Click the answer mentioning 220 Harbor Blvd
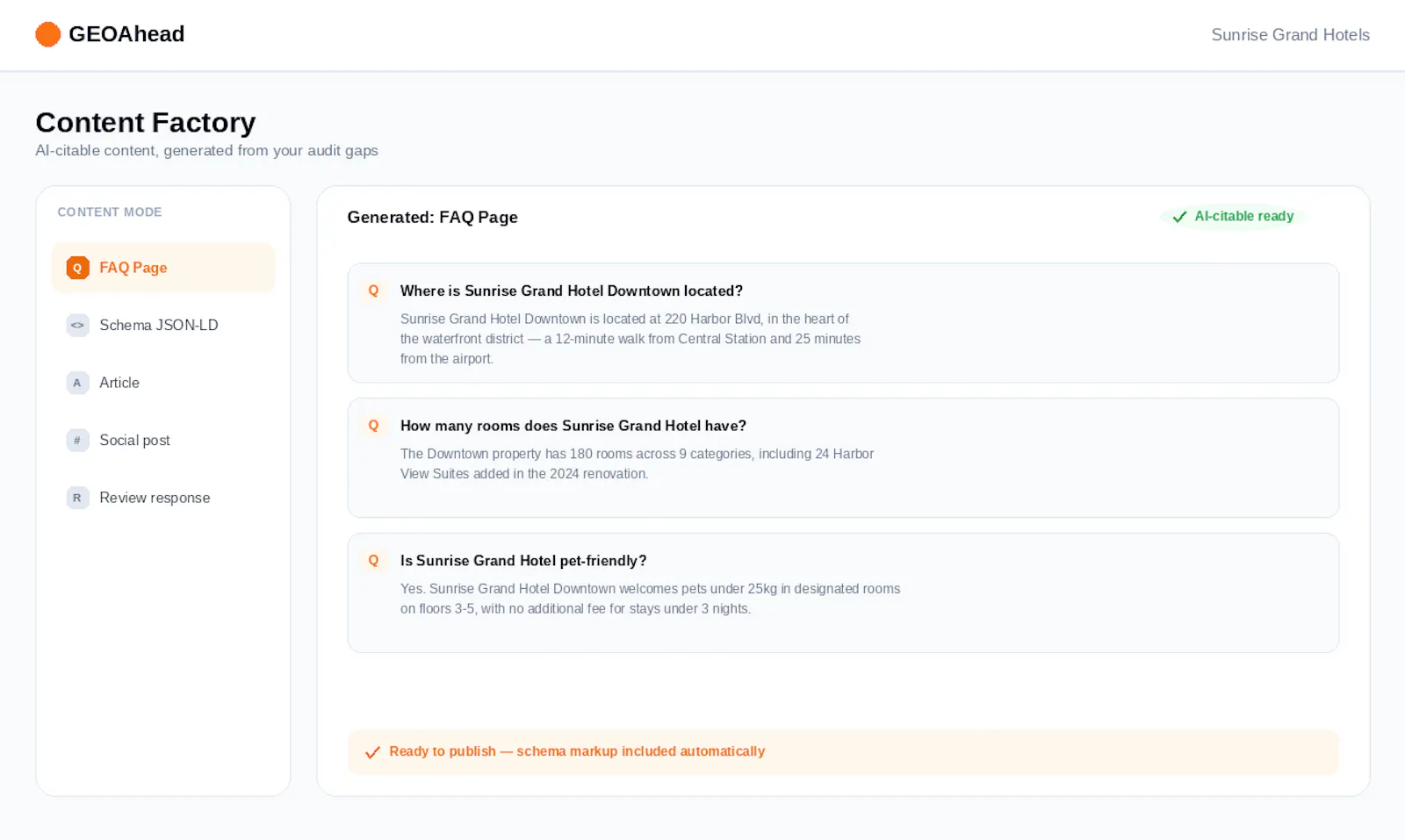This screenshot has height=840, width=1405. pyautogui.click(x=630, y=339)
